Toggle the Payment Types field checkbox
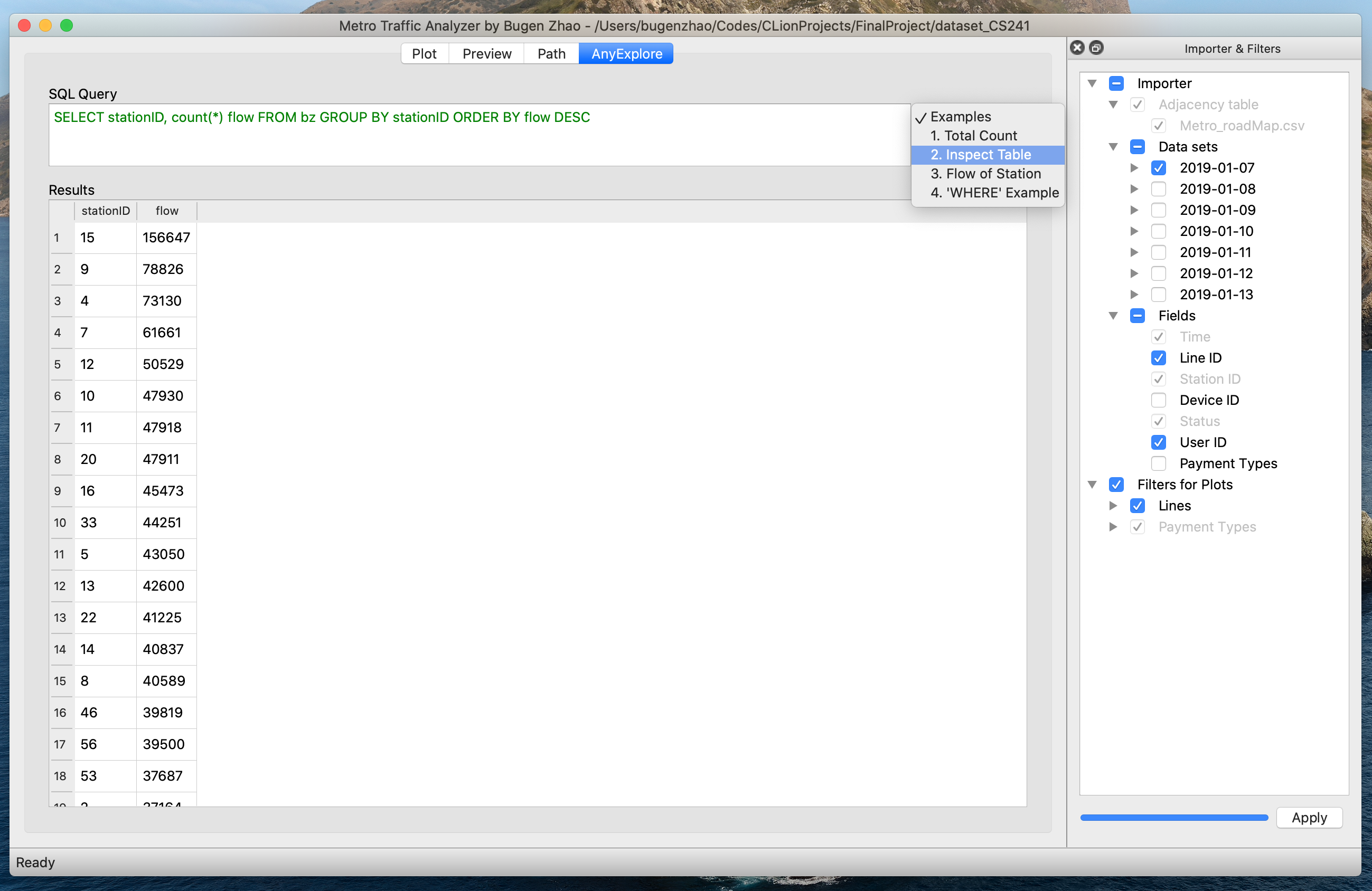This screenshot has height=891, width=1372. [1158, 462]
